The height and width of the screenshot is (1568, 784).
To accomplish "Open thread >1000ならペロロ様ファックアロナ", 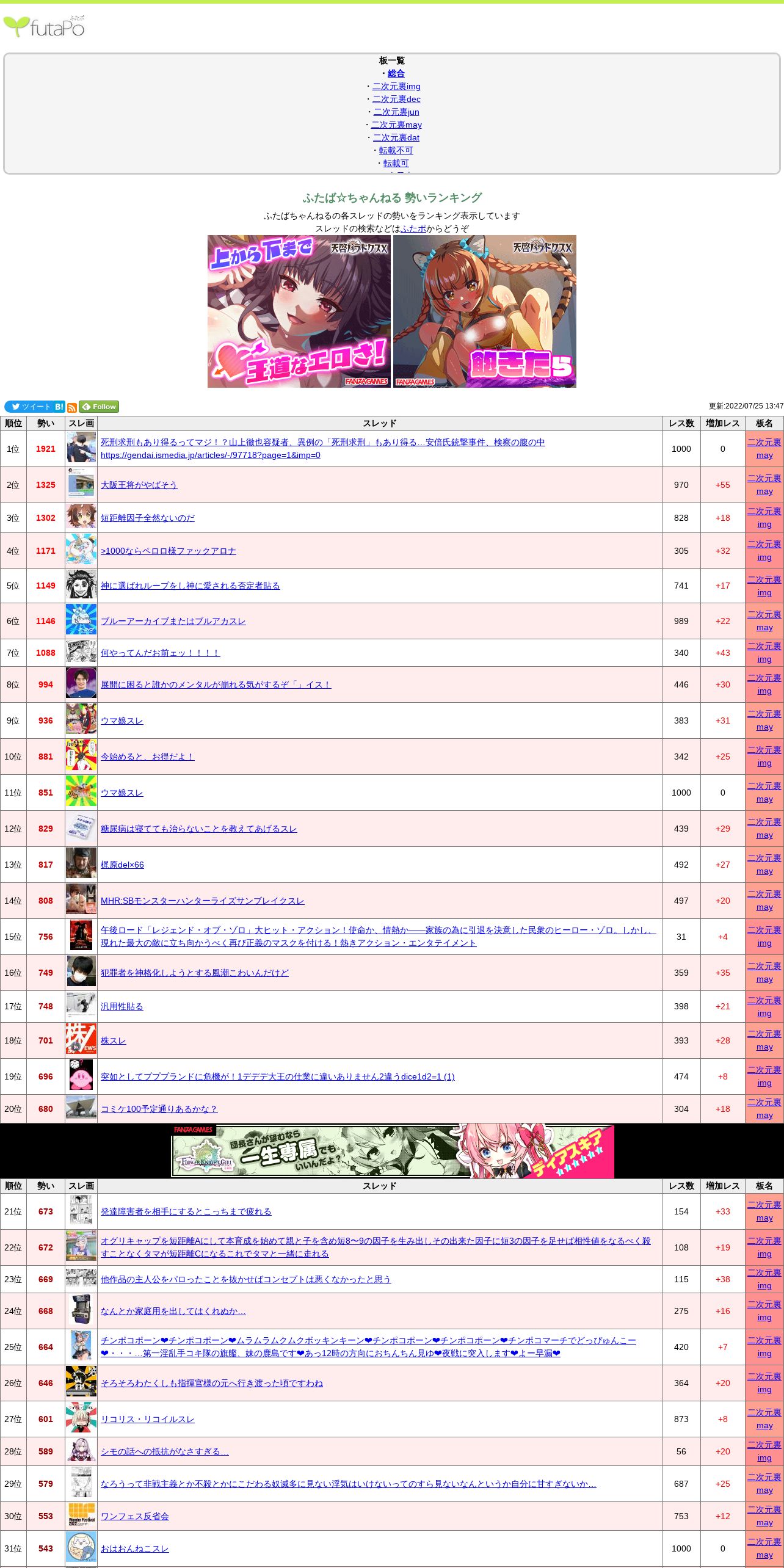I will pyautogui.click(x=168, y=551).
